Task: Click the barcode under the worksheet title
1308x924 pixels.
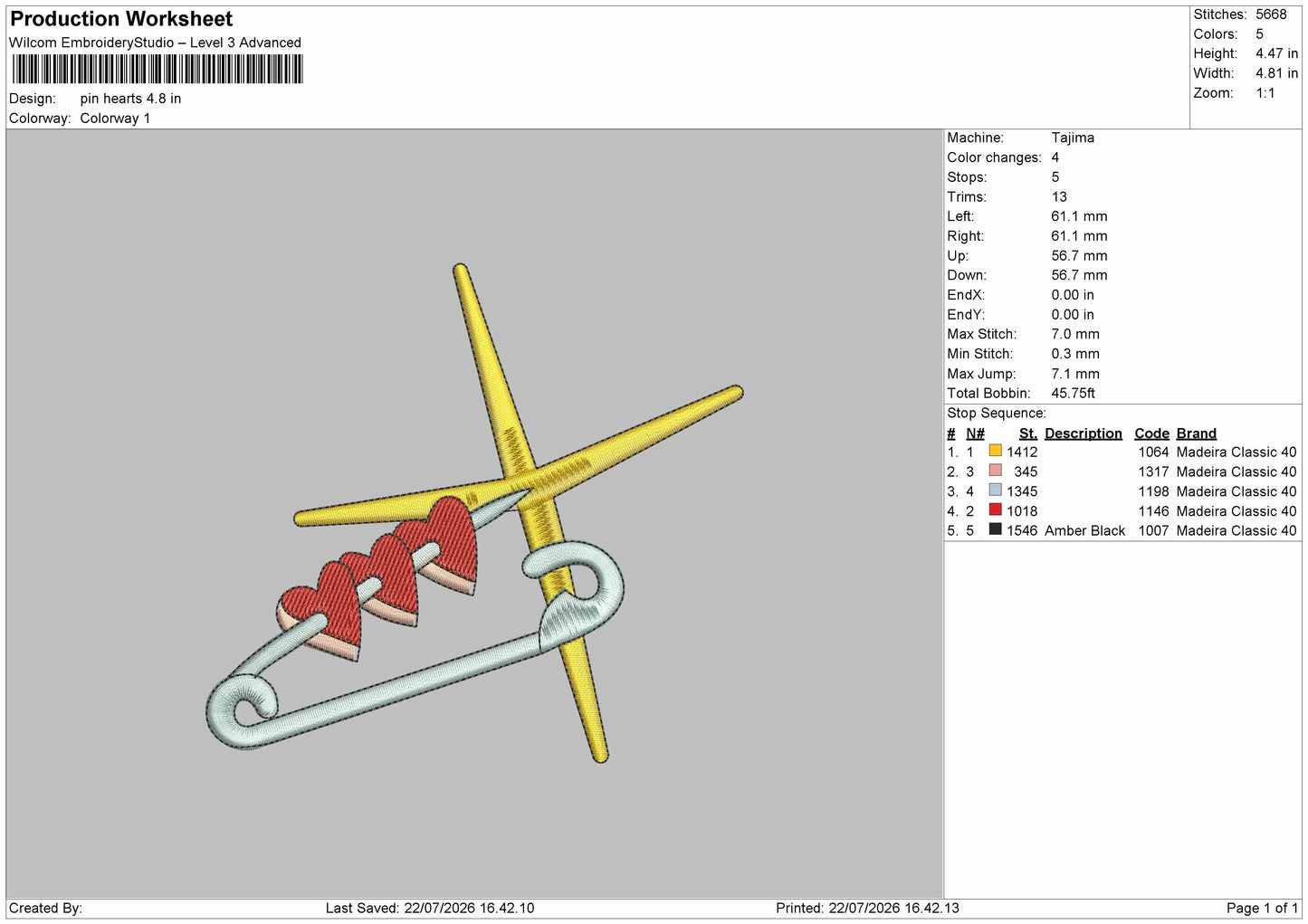Action: 158,70
